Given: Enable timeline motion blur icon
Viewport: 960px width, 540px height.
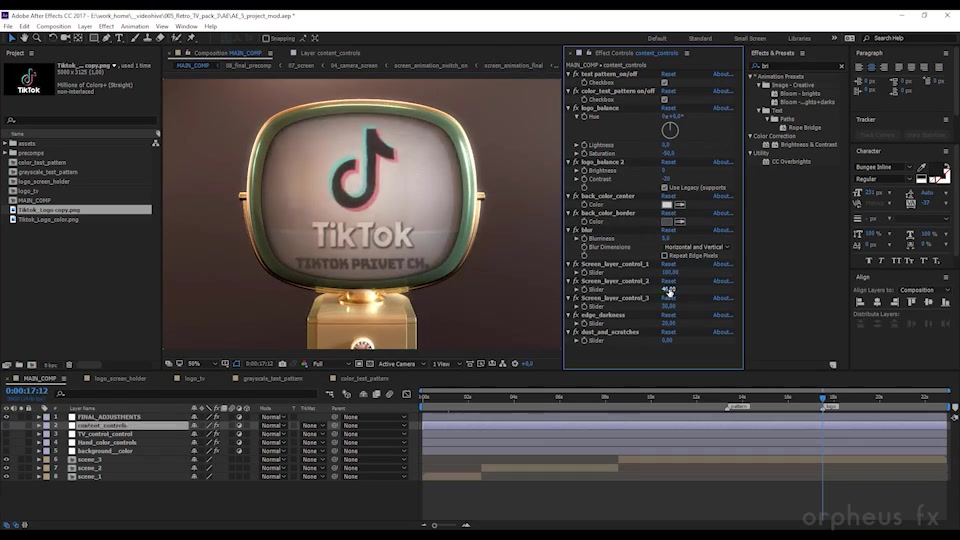Looking at the screenshot, I should click(x=389, y=394).
